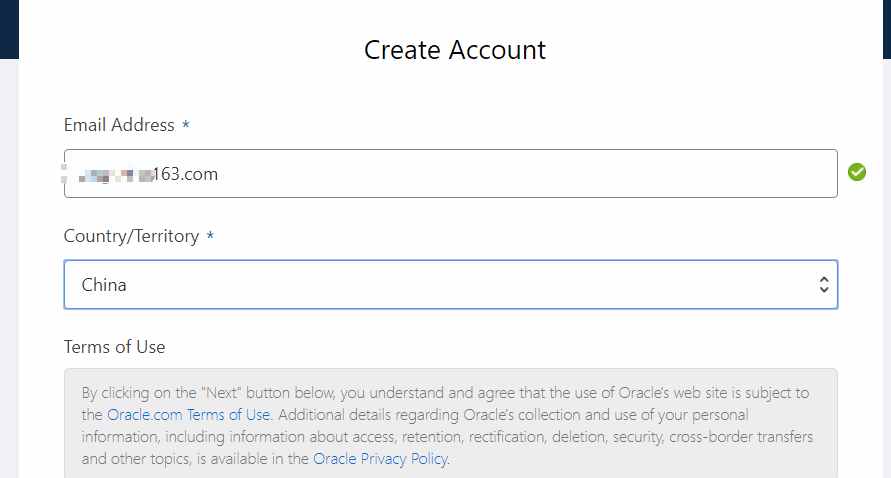
Task: Click the quoted "Next" word in terms text
Action: (x=222, y=393)
